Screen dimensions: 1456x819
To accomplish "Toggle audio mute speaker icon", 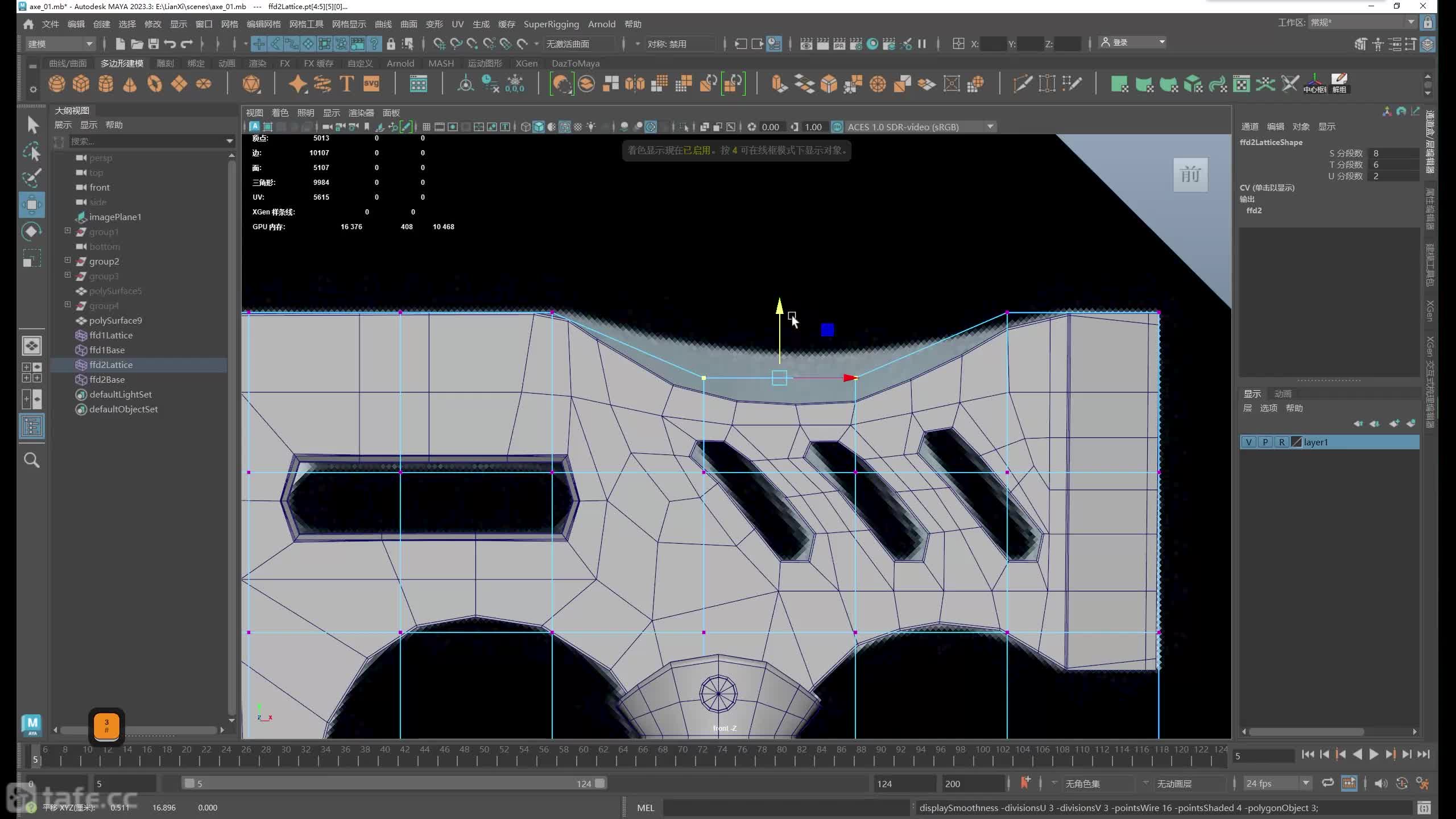I will (1380, 783).
